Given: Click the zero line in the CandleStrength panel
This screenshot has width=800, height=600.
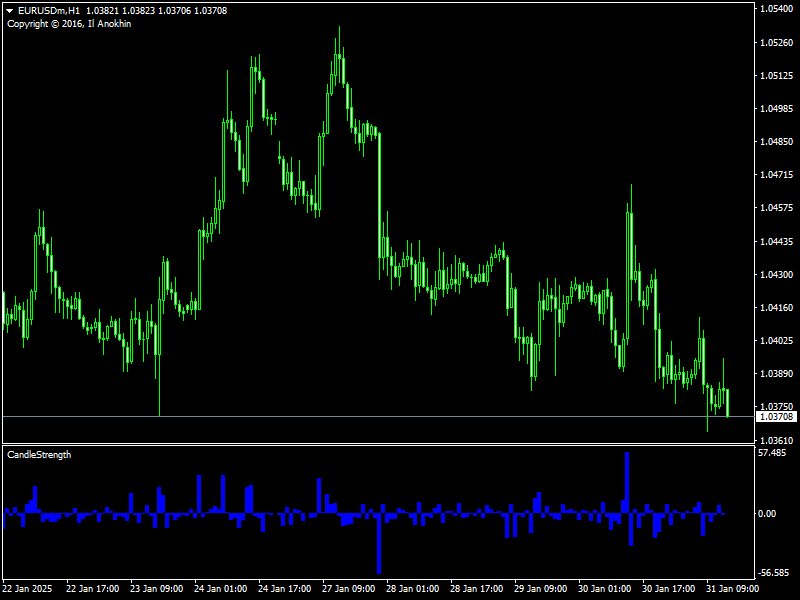Looking at the screenshot, I should (400, 512).
